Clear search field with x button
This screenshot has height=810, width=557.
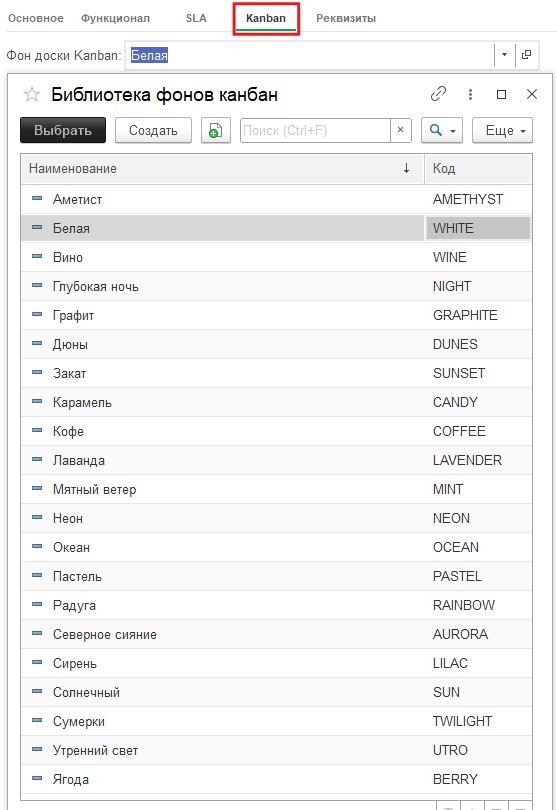(400, 130)
